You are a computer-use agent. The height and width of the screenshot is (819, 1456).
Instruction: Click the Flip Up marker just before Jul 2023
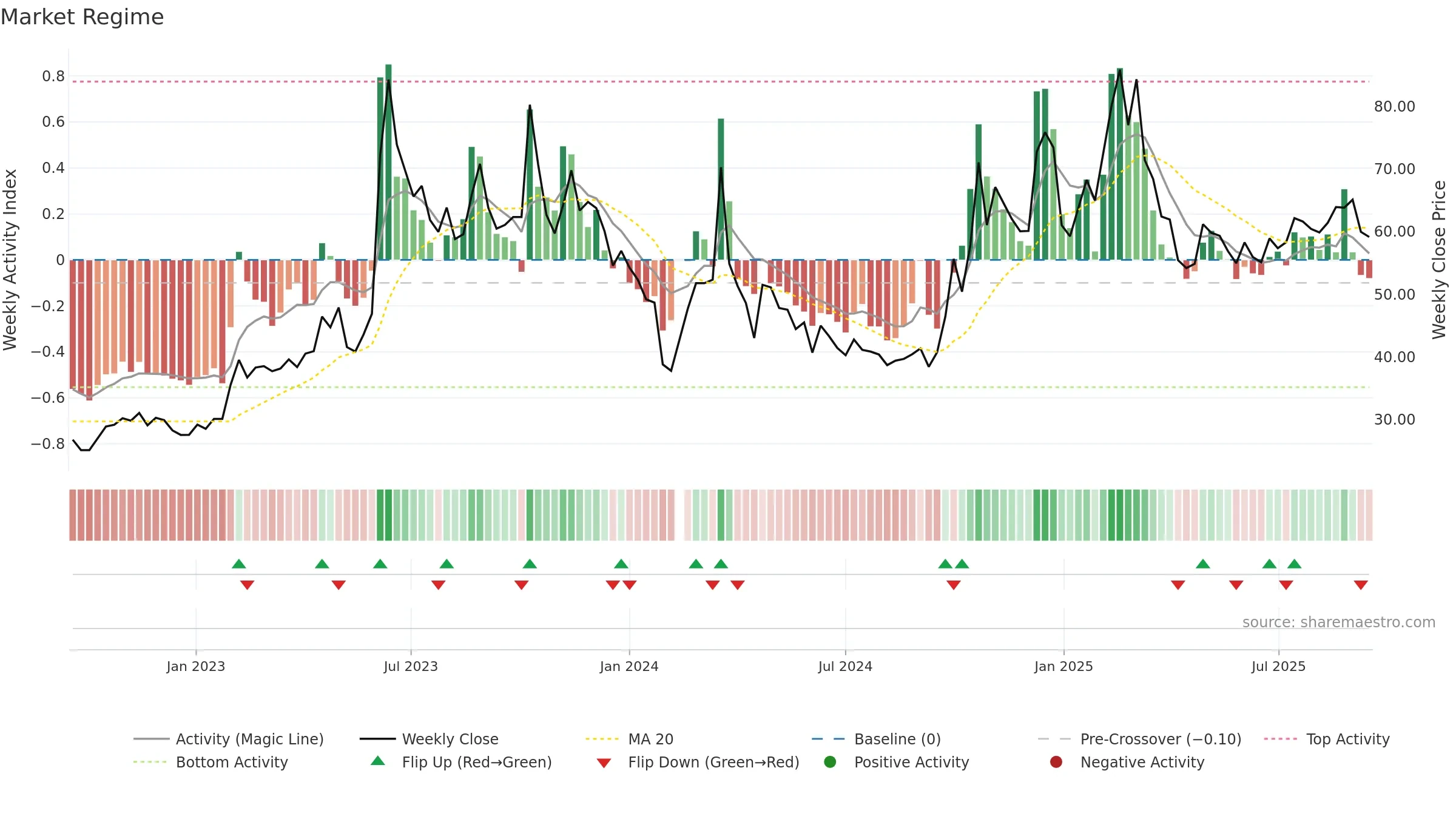(x=380, y=564)
